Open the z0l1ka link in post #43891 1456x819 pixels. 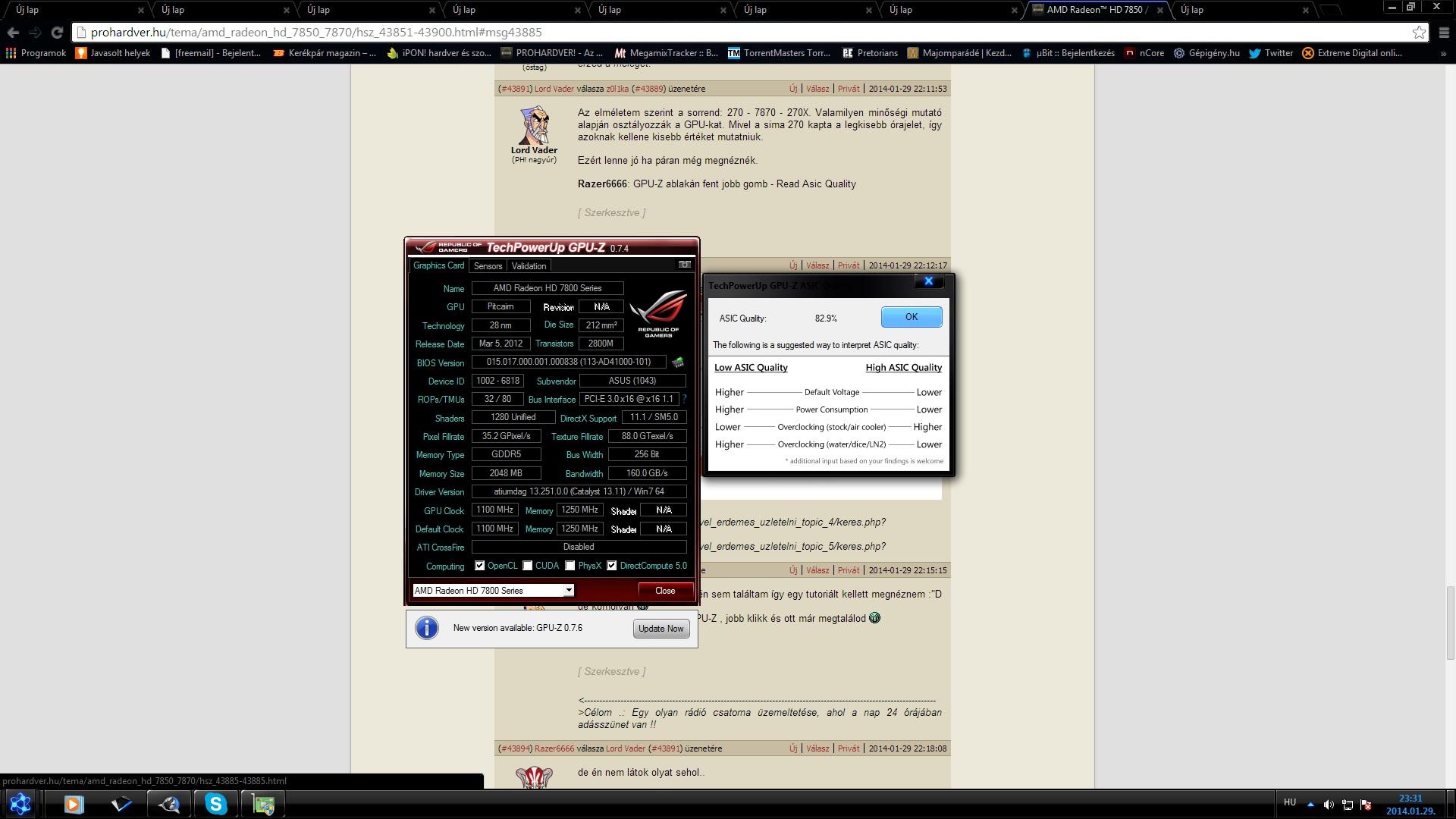[617, 89]
